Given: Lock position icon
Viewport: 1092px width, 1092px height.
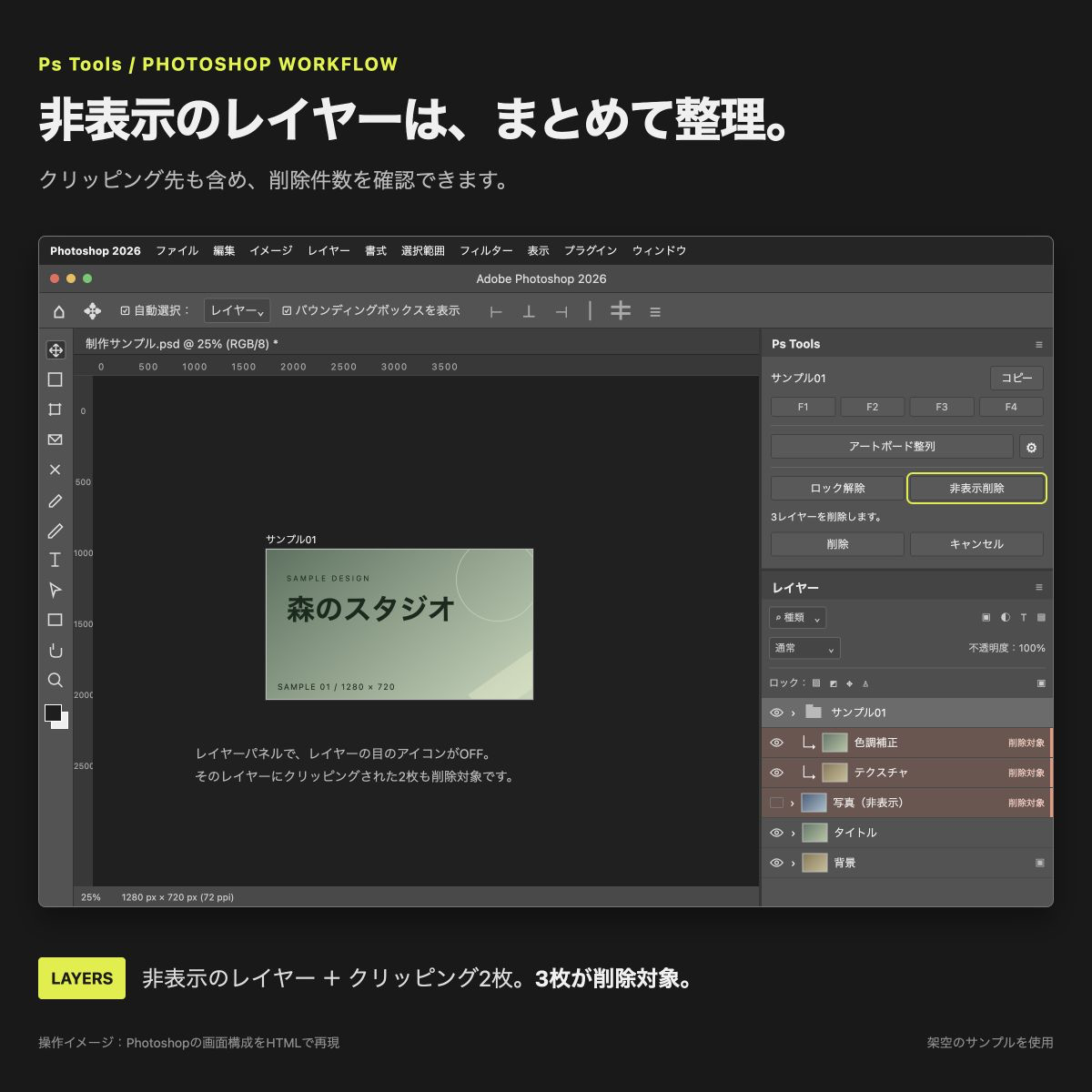Looking at the screenshot, I should tap(850, 683).
